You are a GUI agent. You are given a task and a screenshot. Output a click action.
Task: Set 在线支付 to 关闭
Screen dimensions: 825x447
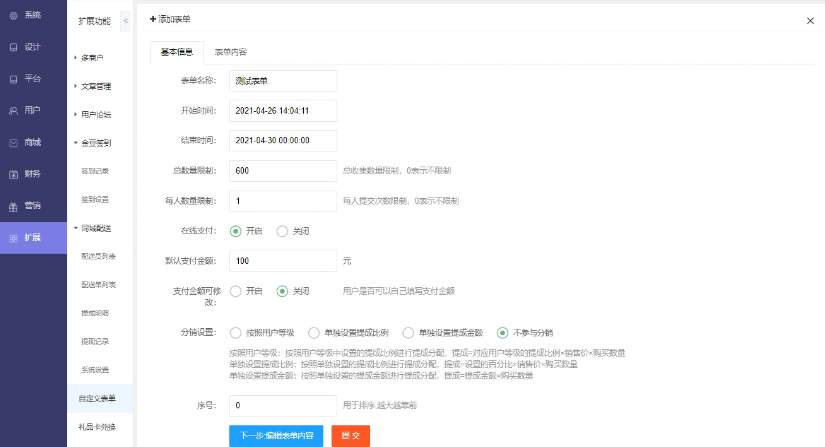point(282,231)
